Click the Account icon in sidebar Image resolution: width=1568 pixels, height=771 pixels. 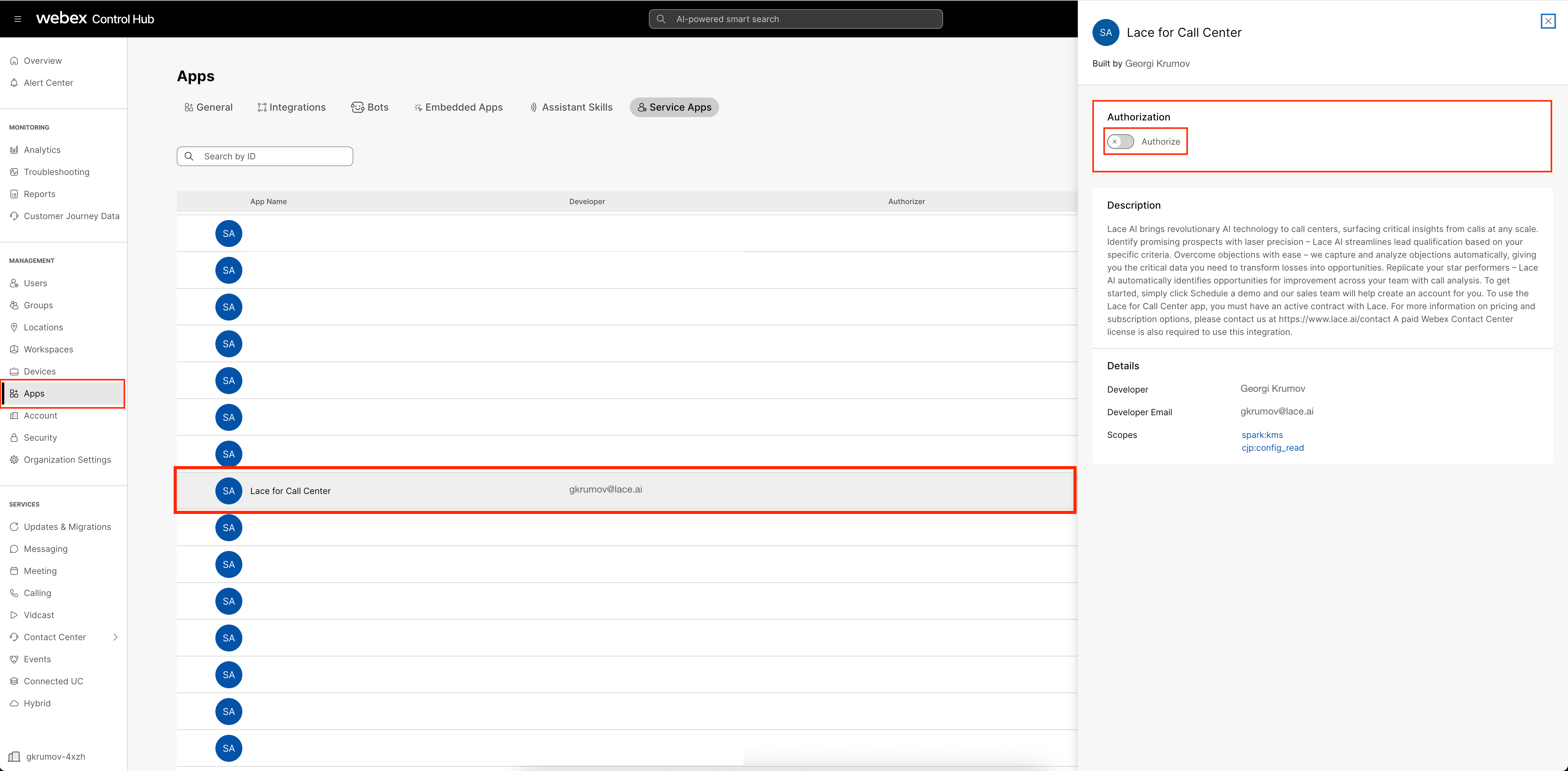coord(14,415)
